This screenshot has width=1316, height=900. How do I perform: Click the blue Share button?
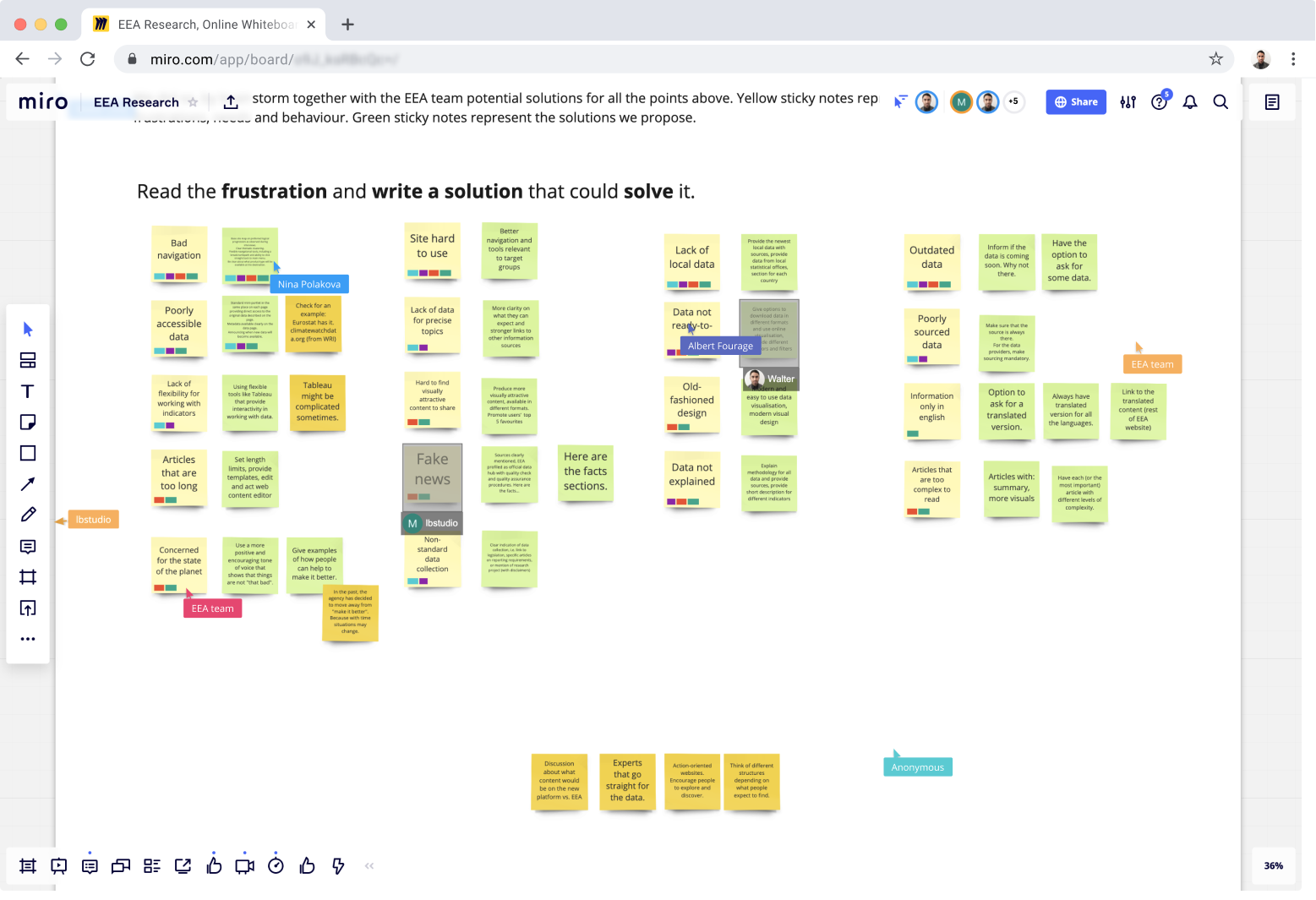click(1075, 101)
